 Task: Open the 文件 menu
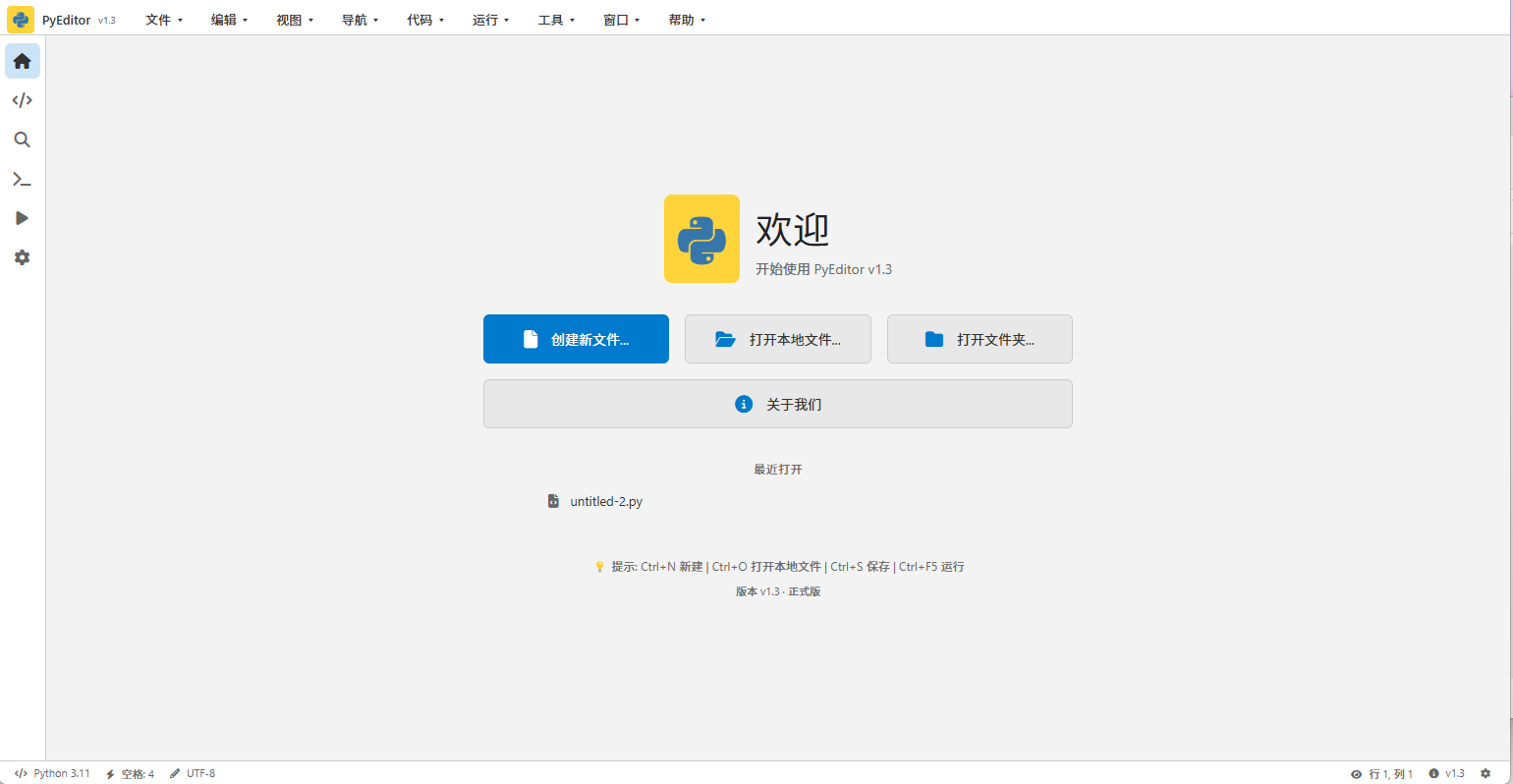164,20
